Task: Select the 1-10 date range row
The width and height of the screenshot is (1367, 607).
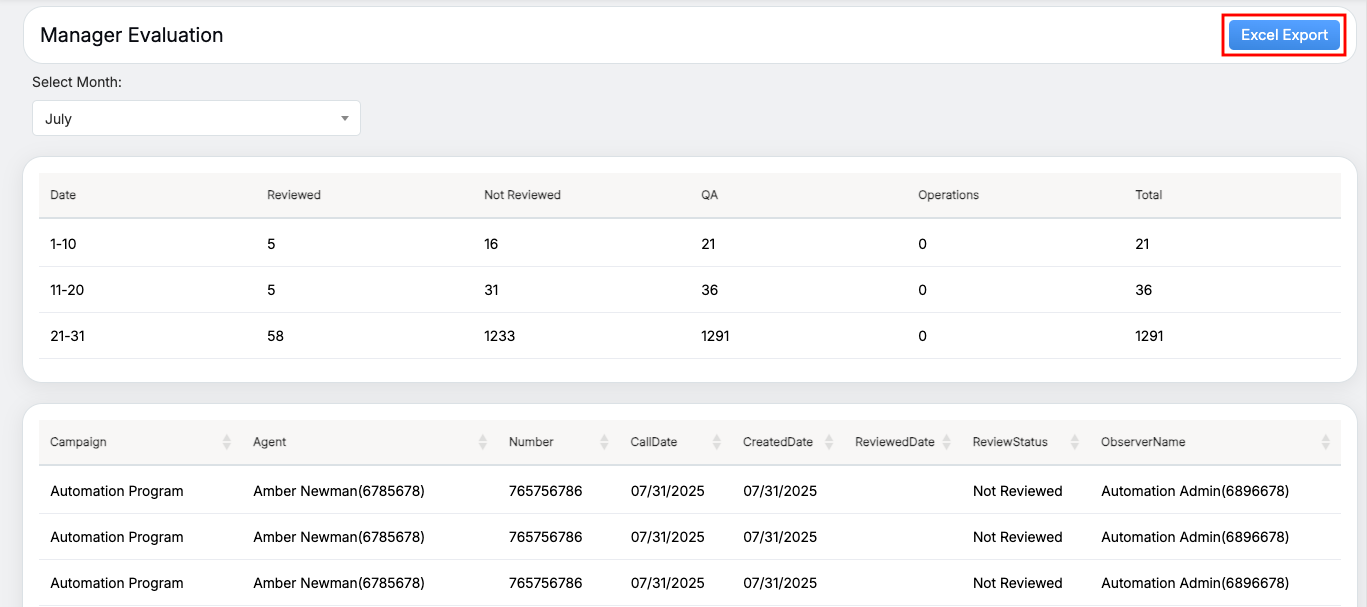Action: [x=63, y=244]
